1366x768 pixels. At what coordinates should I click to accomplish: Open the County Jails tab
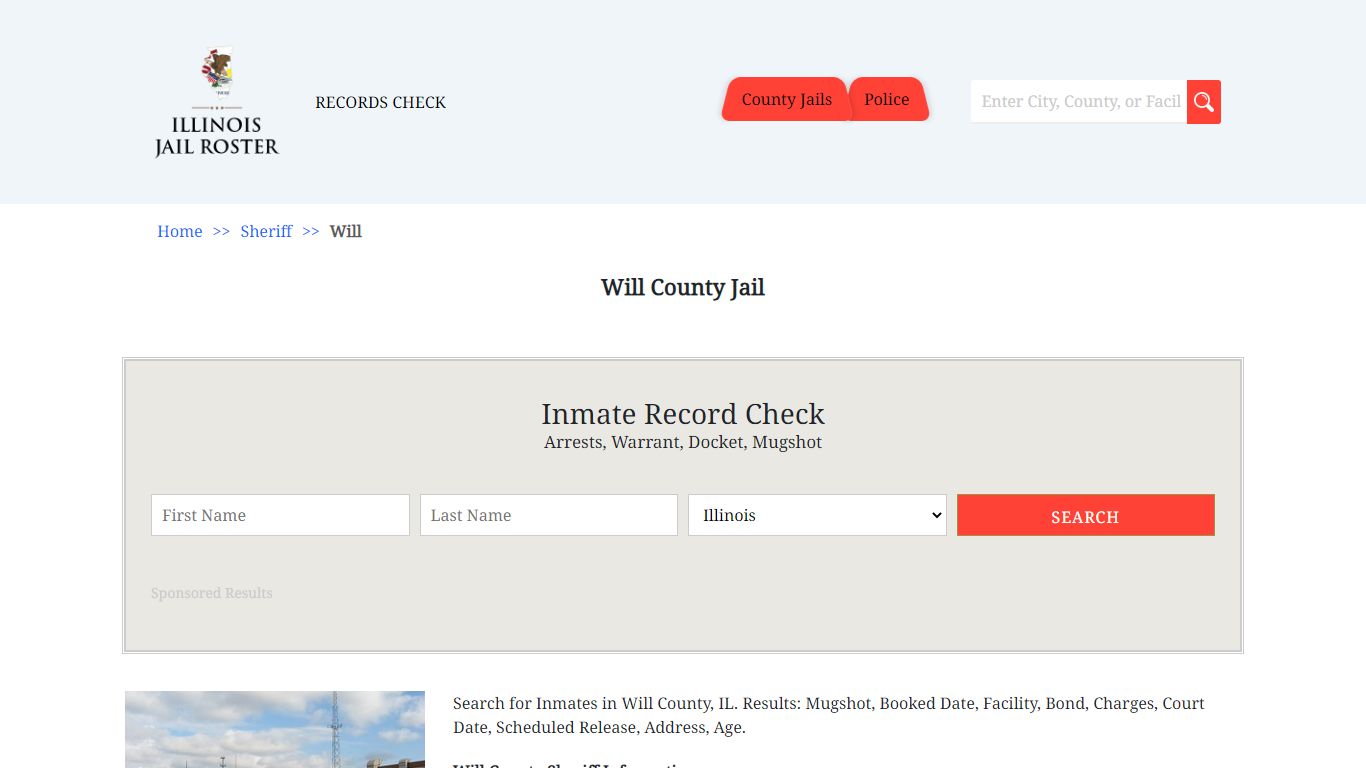[786, 99]
